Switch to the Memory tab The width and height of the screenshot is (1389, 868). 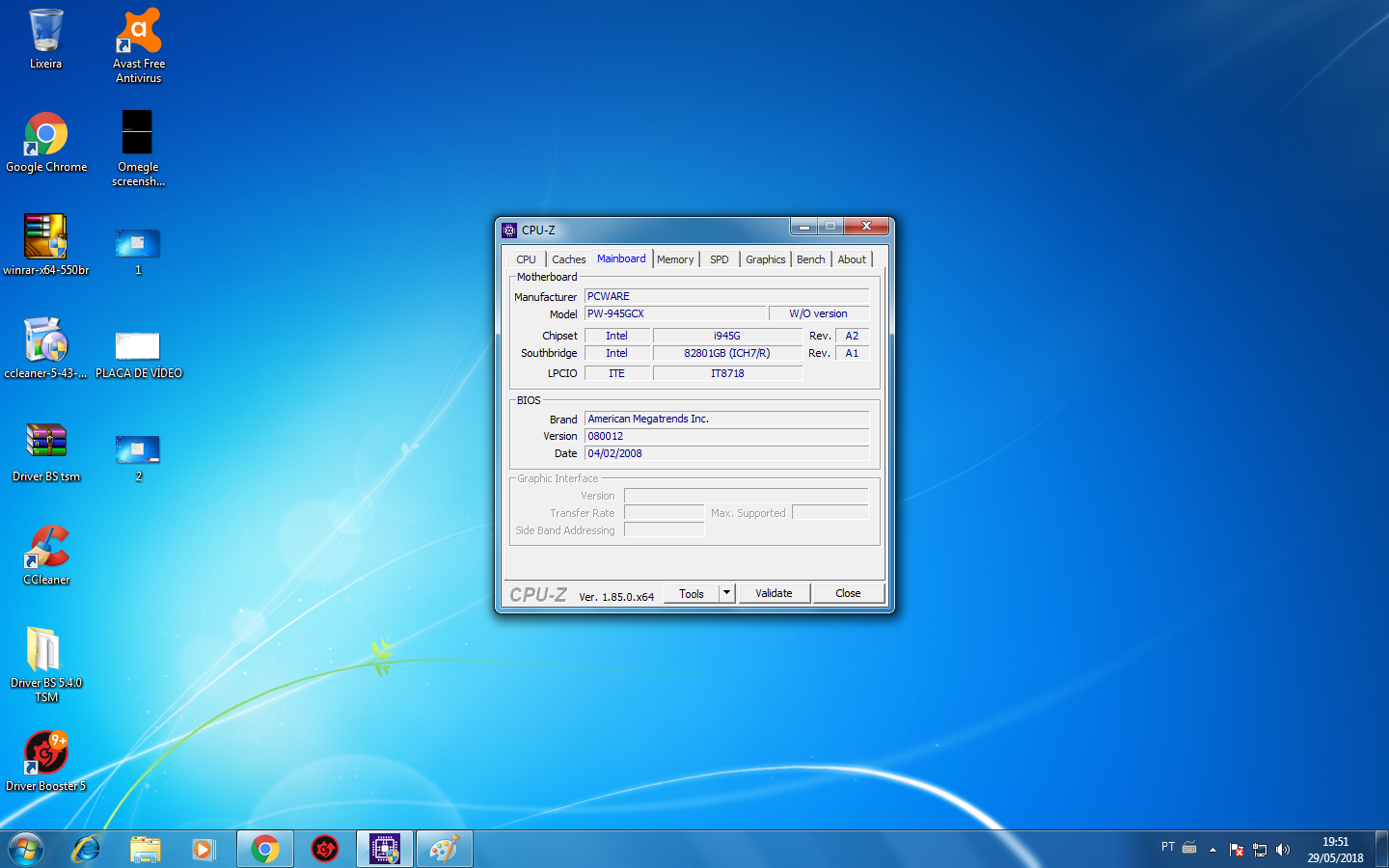click(x=675, y=259)
